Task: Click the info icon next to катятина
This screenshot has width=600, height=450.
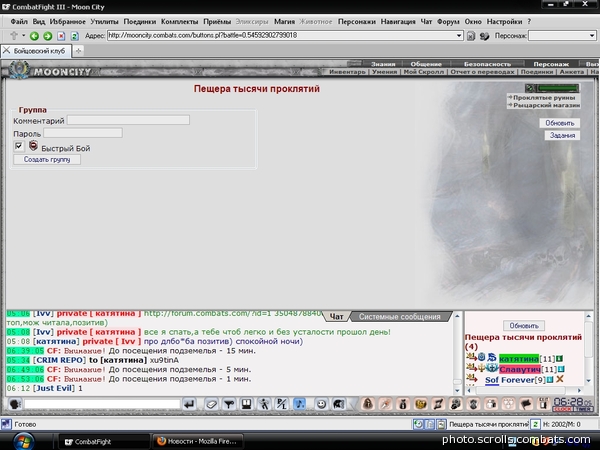Action: point(559,359)
